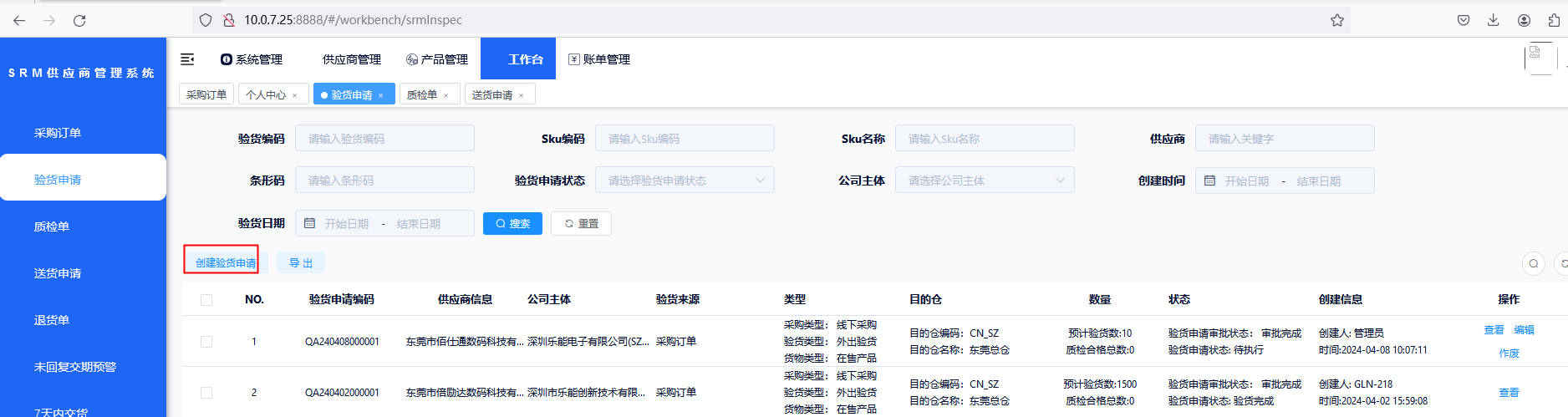Open the 供应商管理 top menu

[351, 59]
